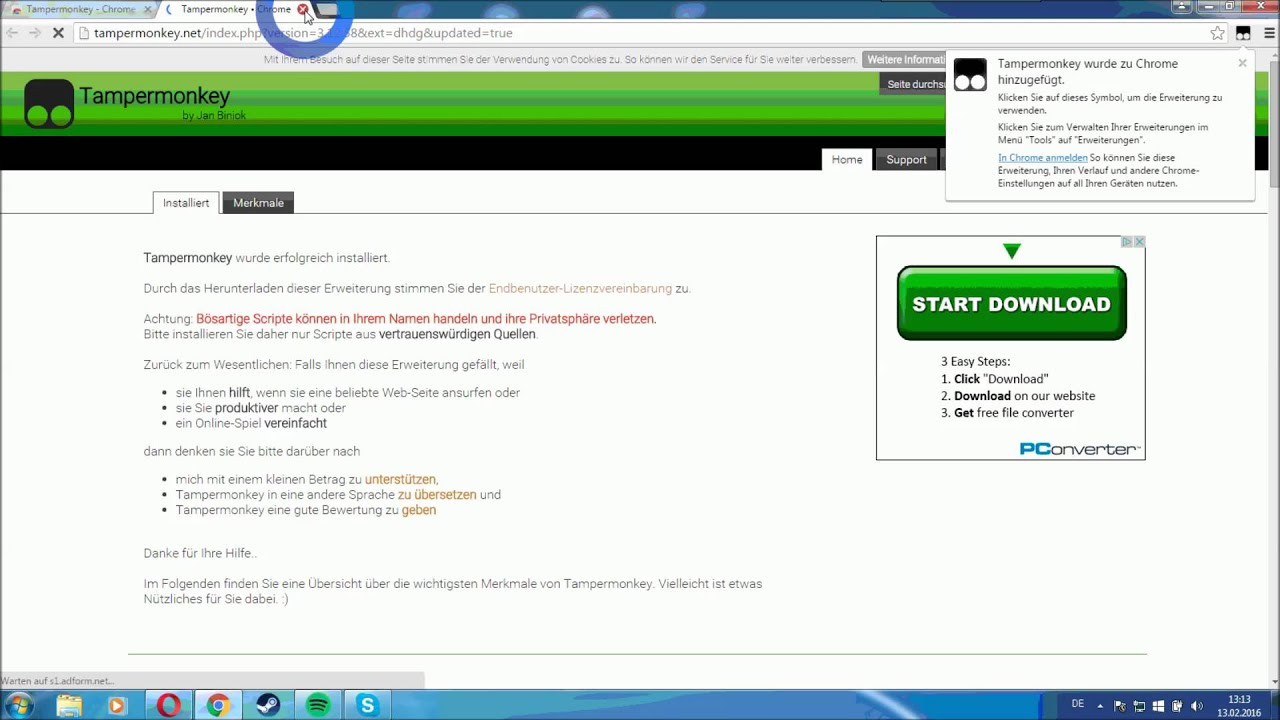Open a new tab button
Screen dimensions: 1280x720
[x=327, y=9]
